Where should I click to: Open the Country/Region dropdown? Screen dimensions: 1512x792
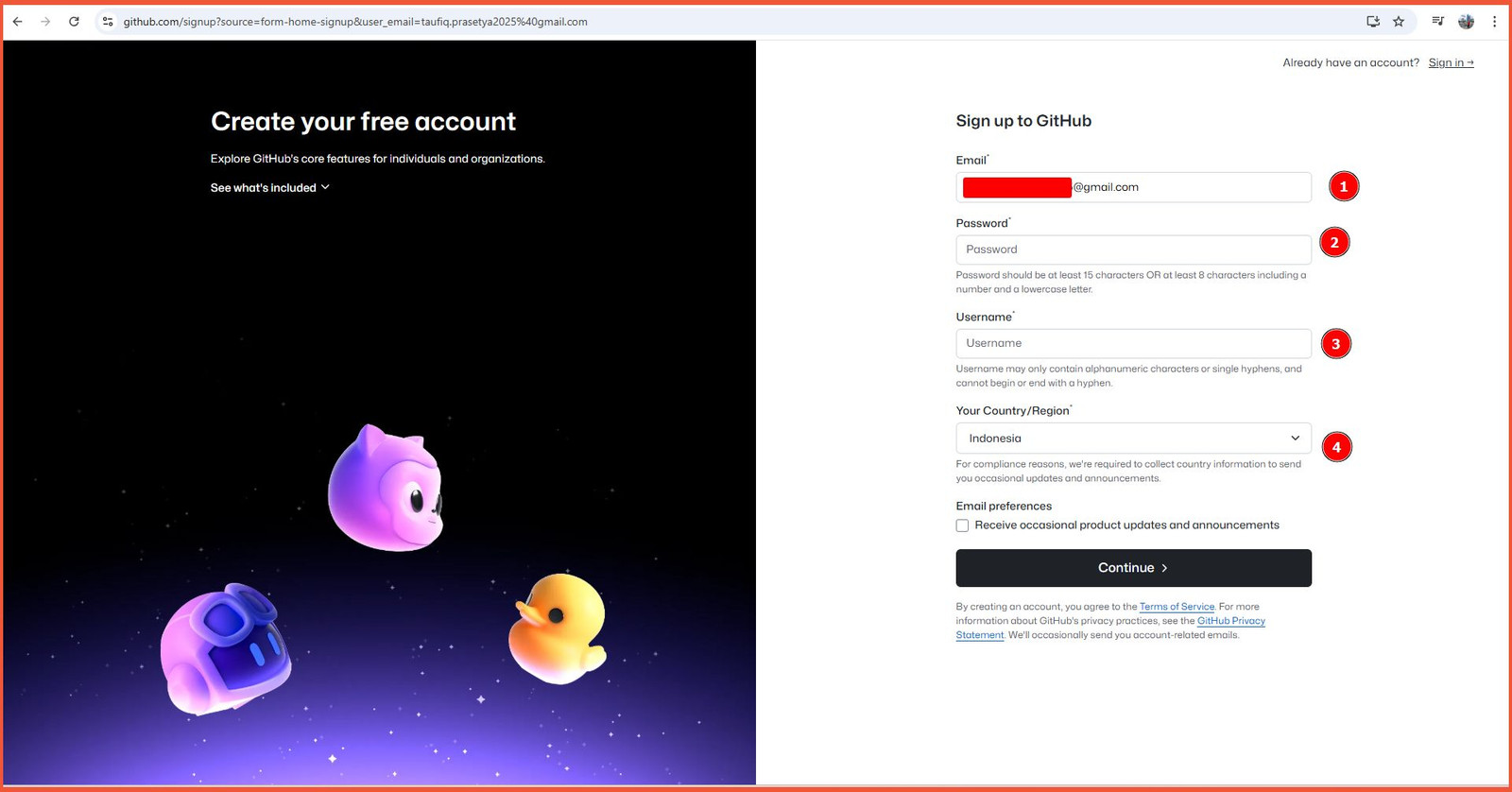coord(1133,438)
